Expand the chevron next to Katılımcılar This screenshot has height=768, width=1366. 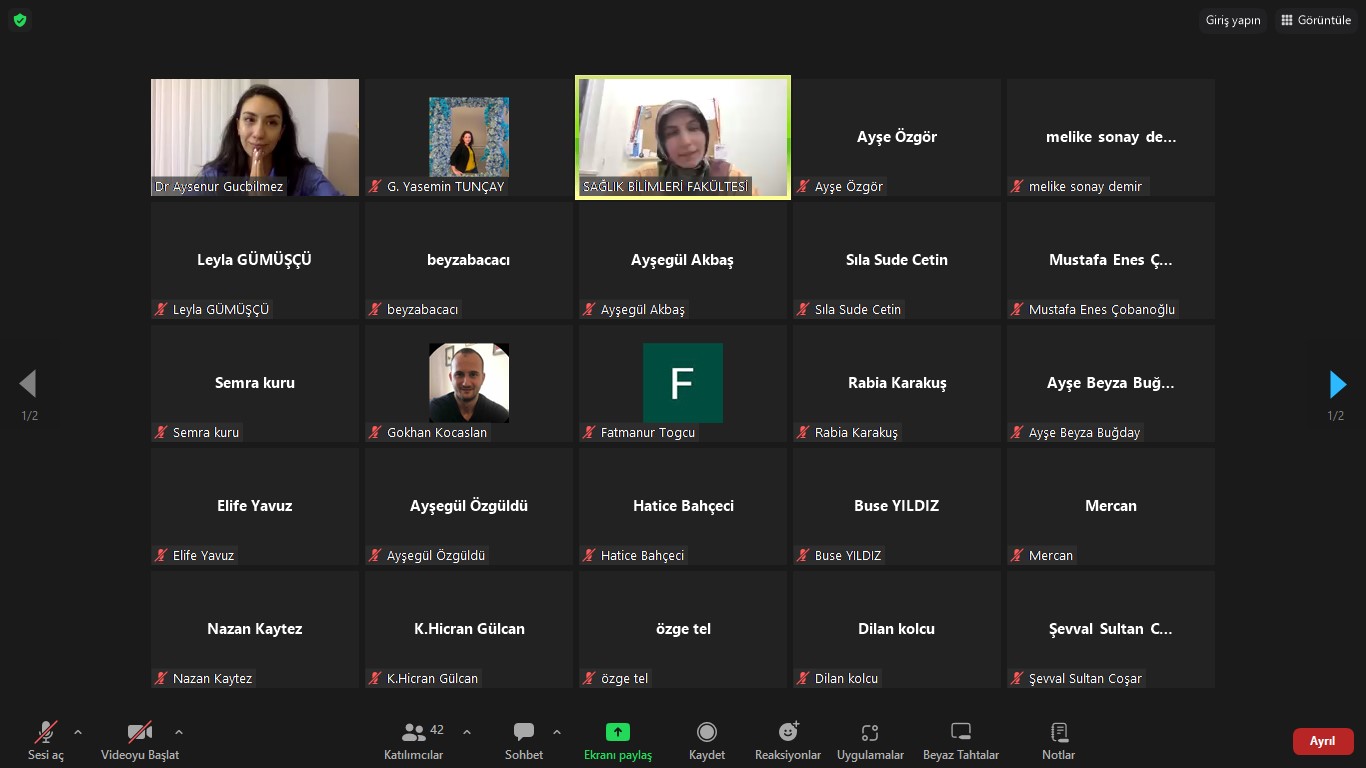point(467,732)
